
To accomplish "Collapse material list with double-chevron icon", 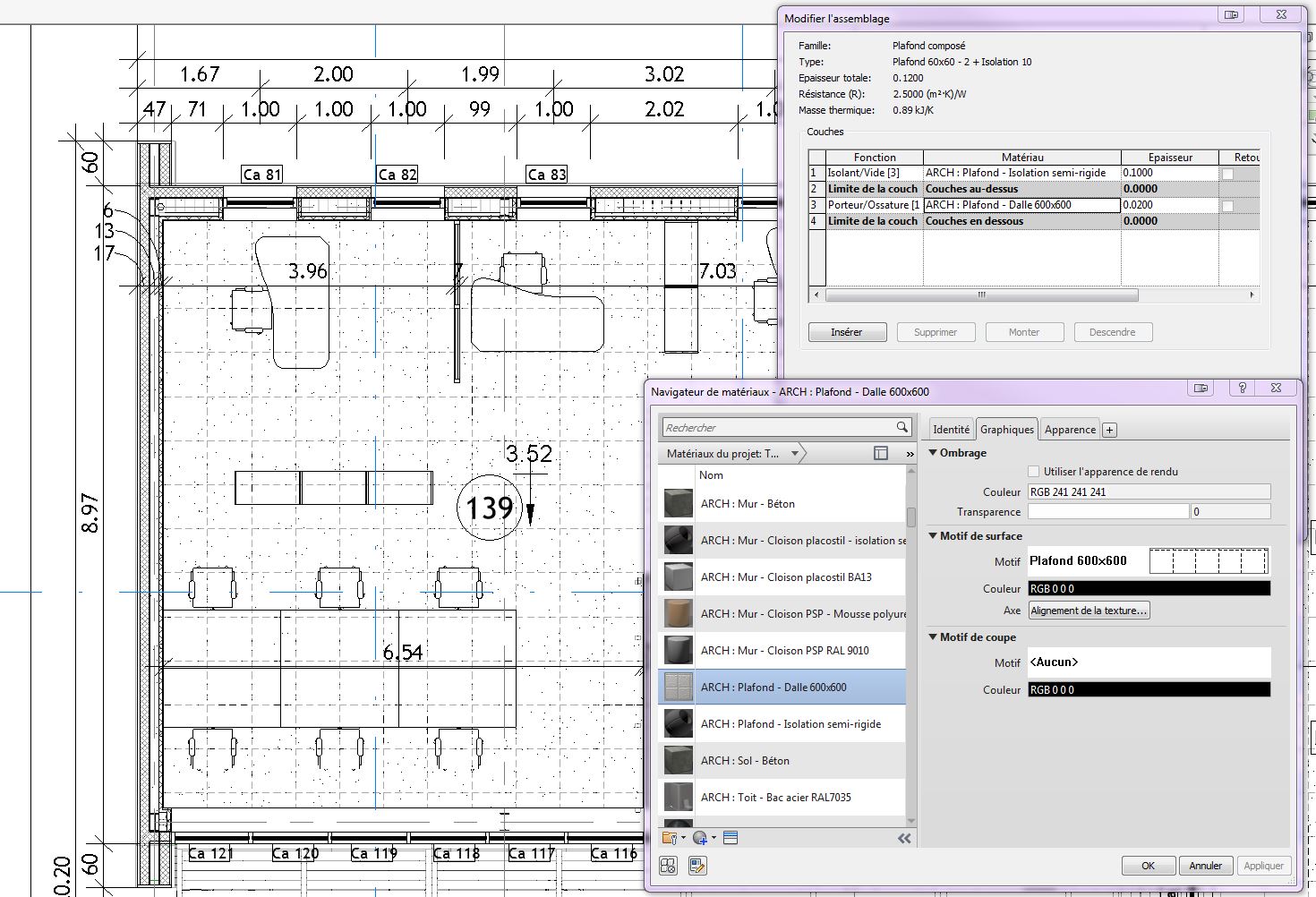I will [x=904, y=838].
